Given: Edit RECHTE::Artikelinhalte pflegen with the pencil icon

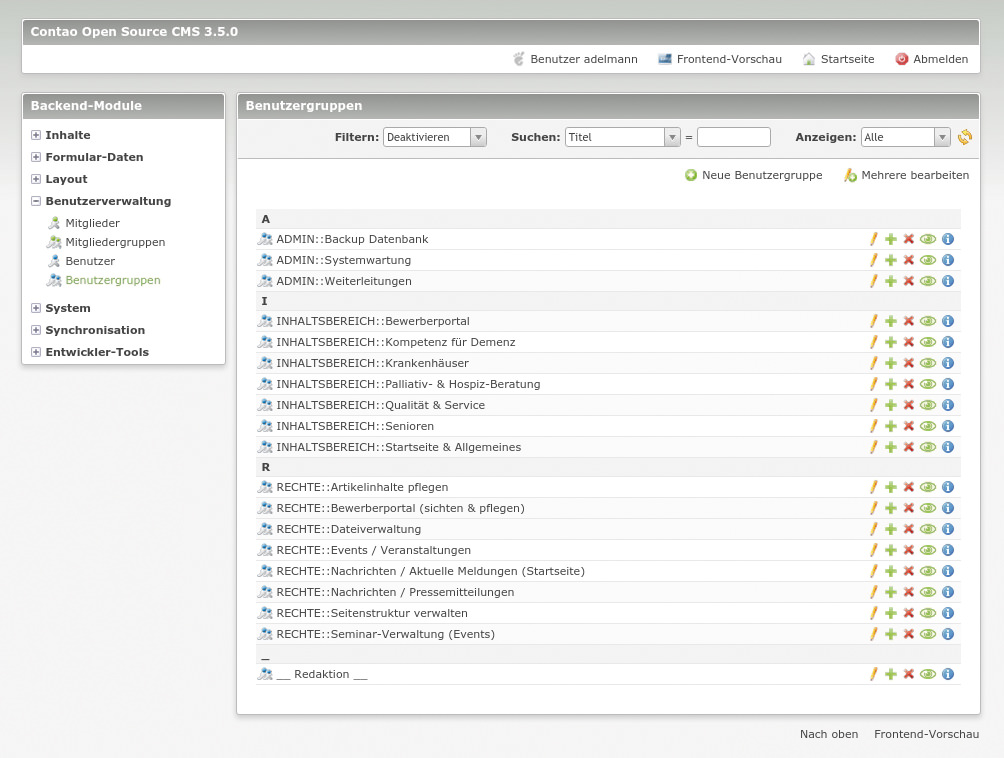Looking at the screenshot, I should [x=873, y=487].
